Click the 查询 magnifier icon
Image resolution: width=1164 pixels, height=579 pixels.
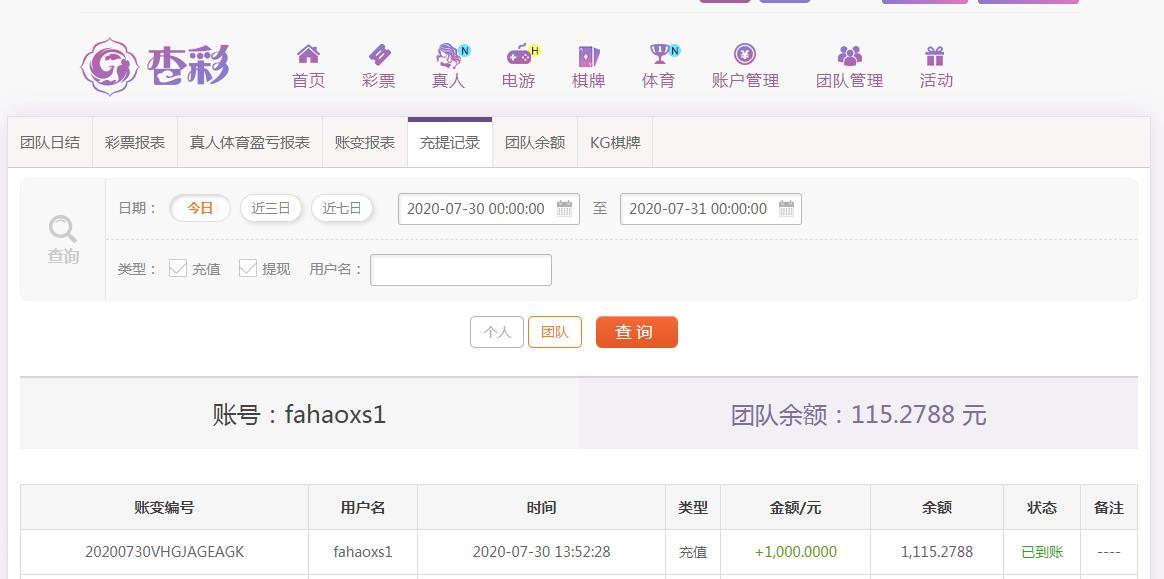pyautogui.click(x=62, y=229)
